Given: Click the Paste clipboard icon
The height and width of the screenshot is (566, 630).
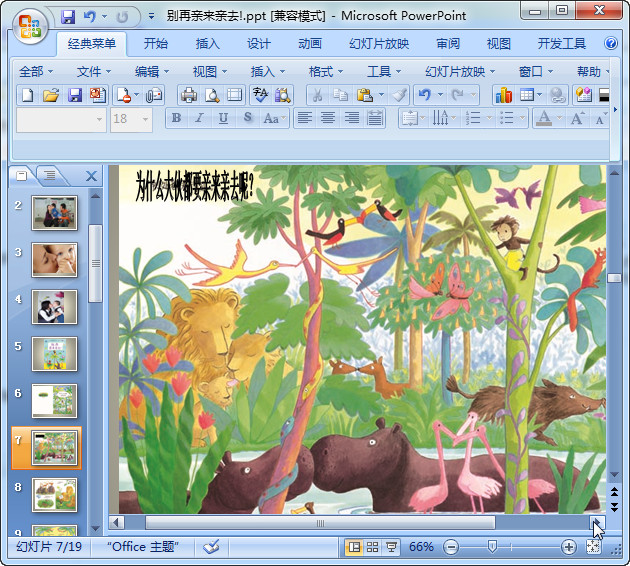Looking at the screenshot, I should (x=365, y=96).
